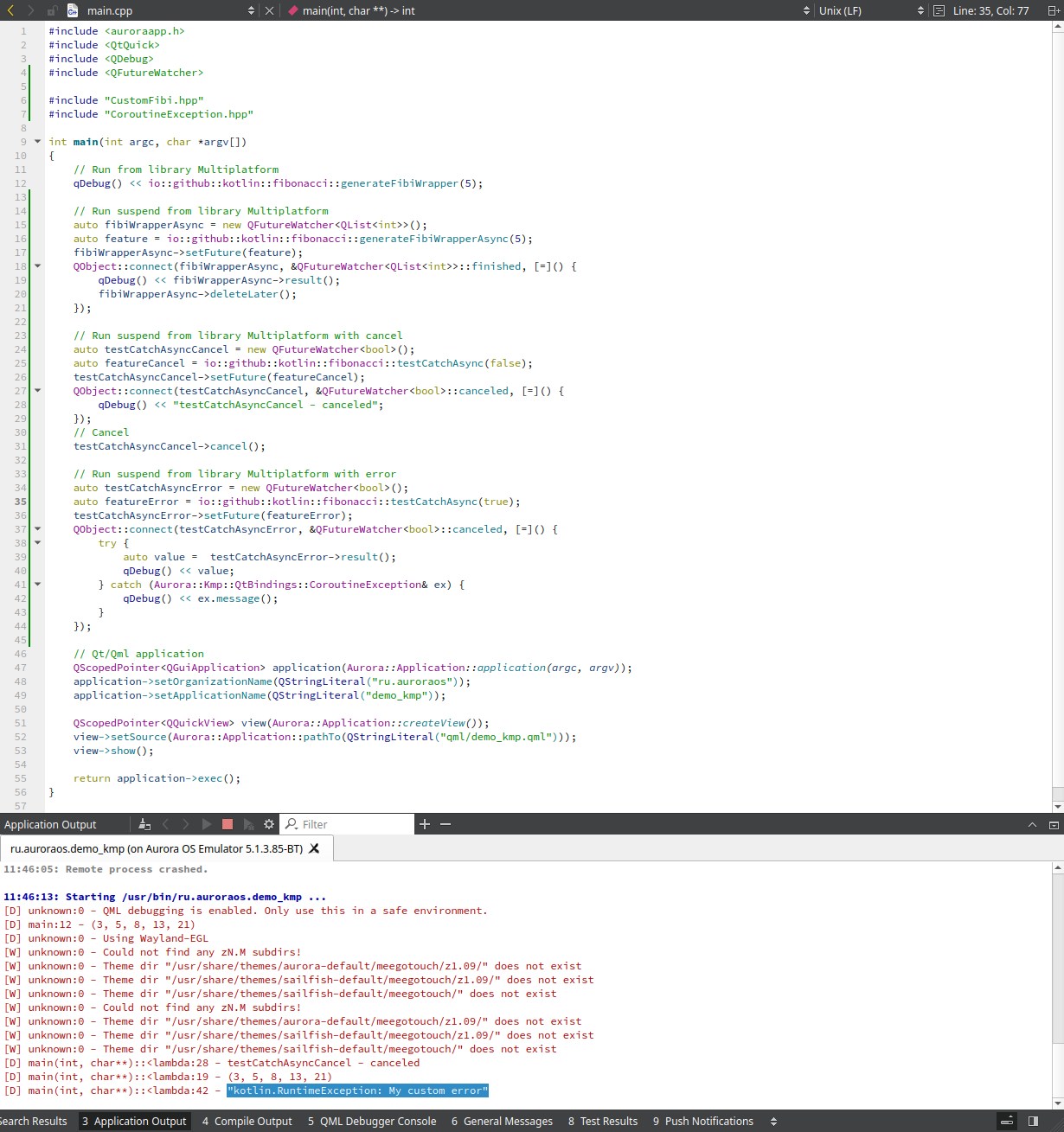1064x1132 pixels.
Task: Toggle the file read-only lock icon
Action: pos(52,10)
